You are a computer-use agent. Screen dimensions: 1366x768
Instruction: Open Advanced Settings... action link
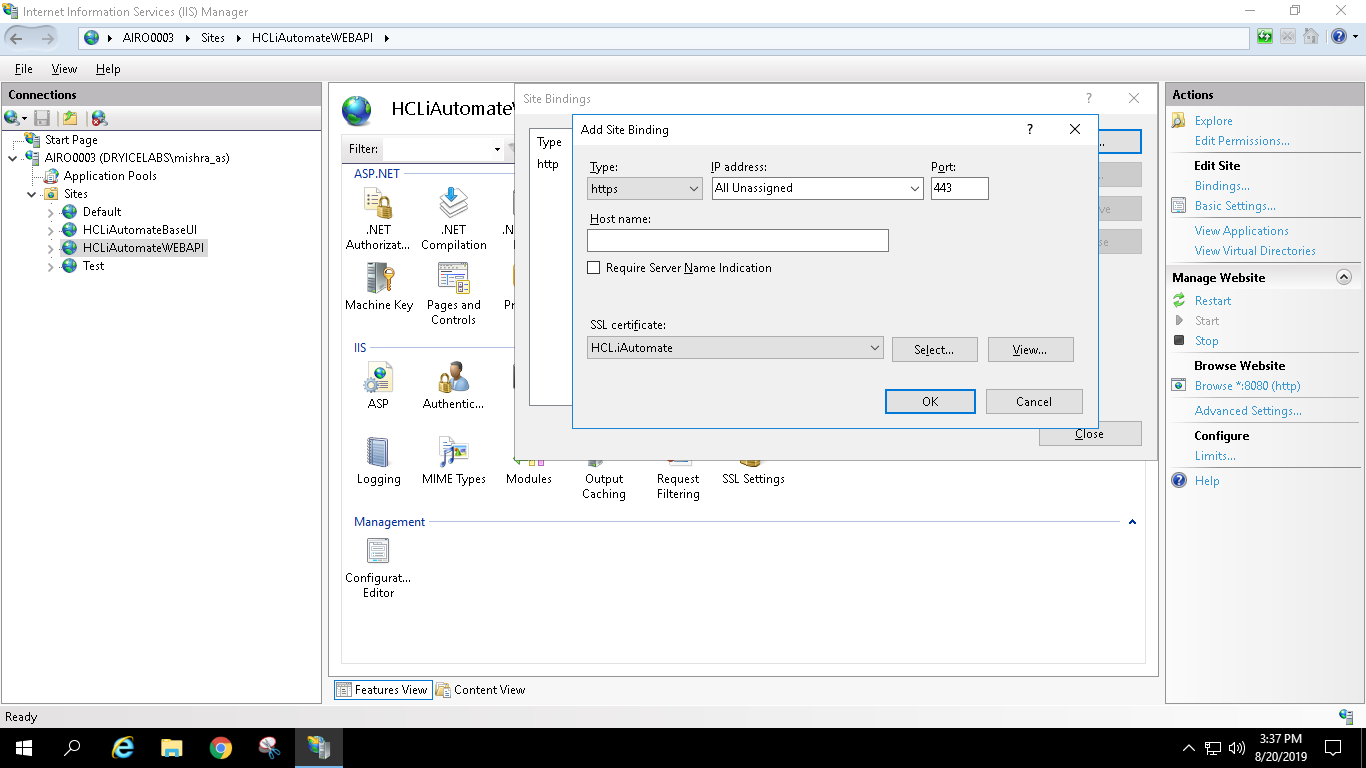tap(1248, 411)
